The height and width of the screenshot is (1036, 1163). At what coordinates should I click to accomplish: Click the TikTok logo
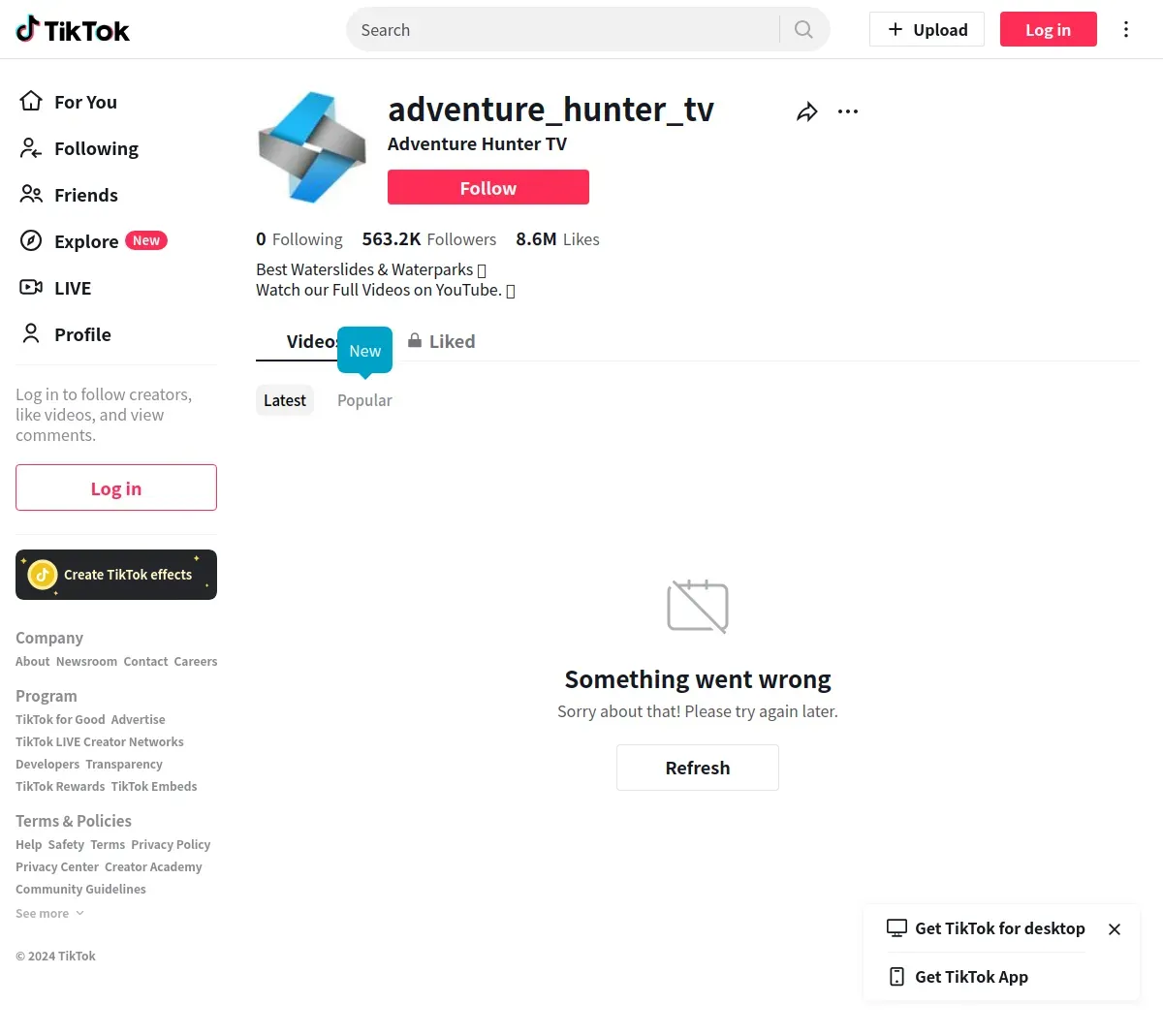point(73,30)
